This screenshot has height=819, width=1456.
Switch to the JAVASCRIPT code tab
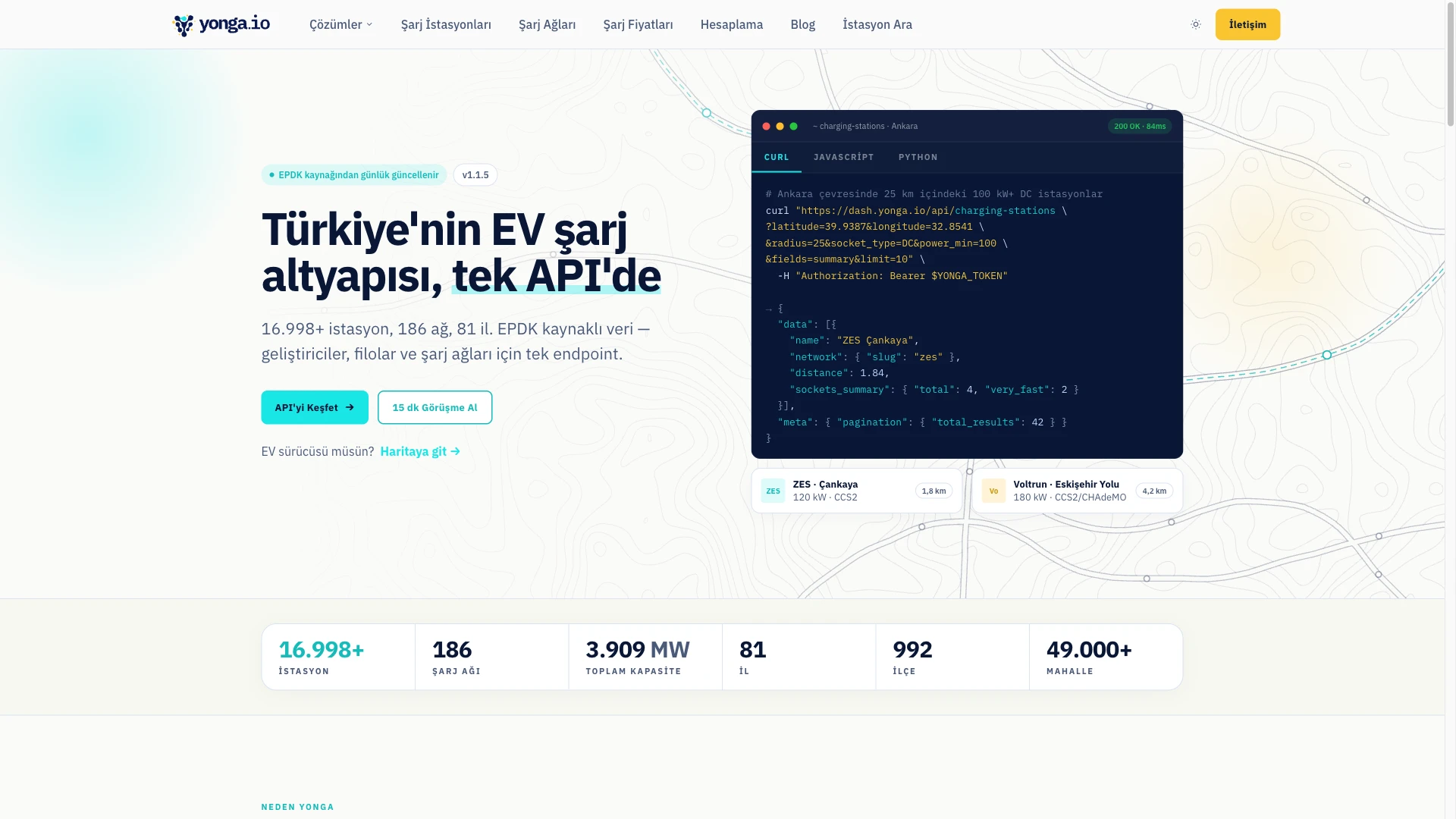click(x=843, y=157)
